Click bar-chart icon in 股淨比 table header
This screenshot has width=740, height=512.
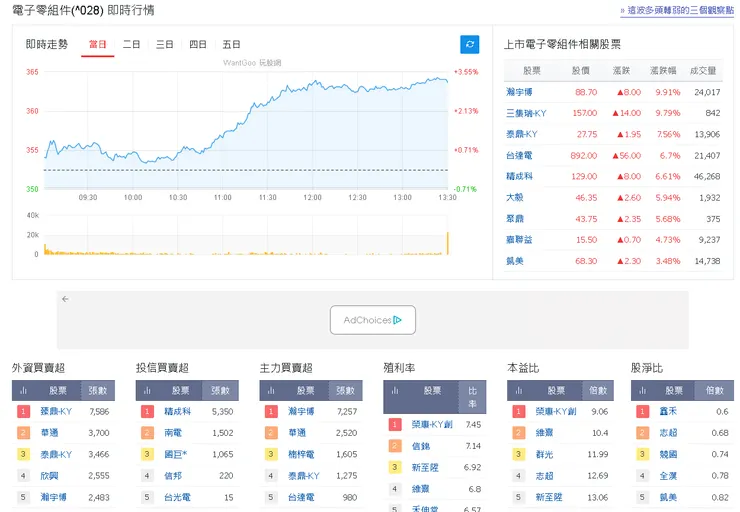click(x=642, y=391)
